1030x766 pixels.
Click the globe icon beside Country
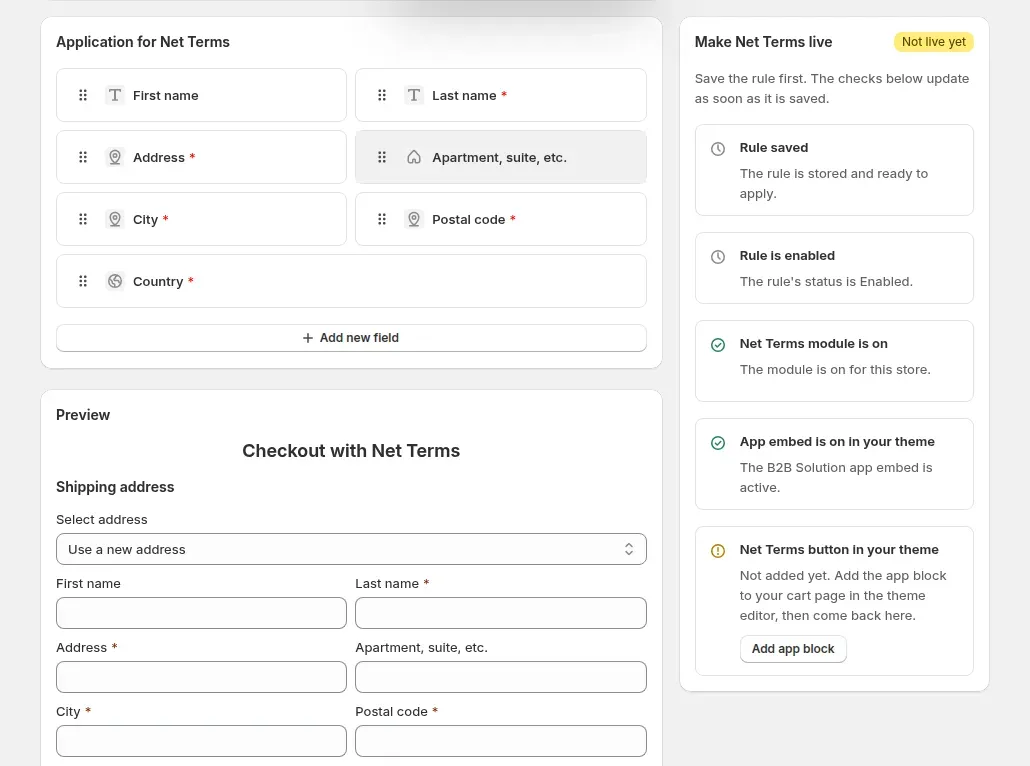coord(115,281)
